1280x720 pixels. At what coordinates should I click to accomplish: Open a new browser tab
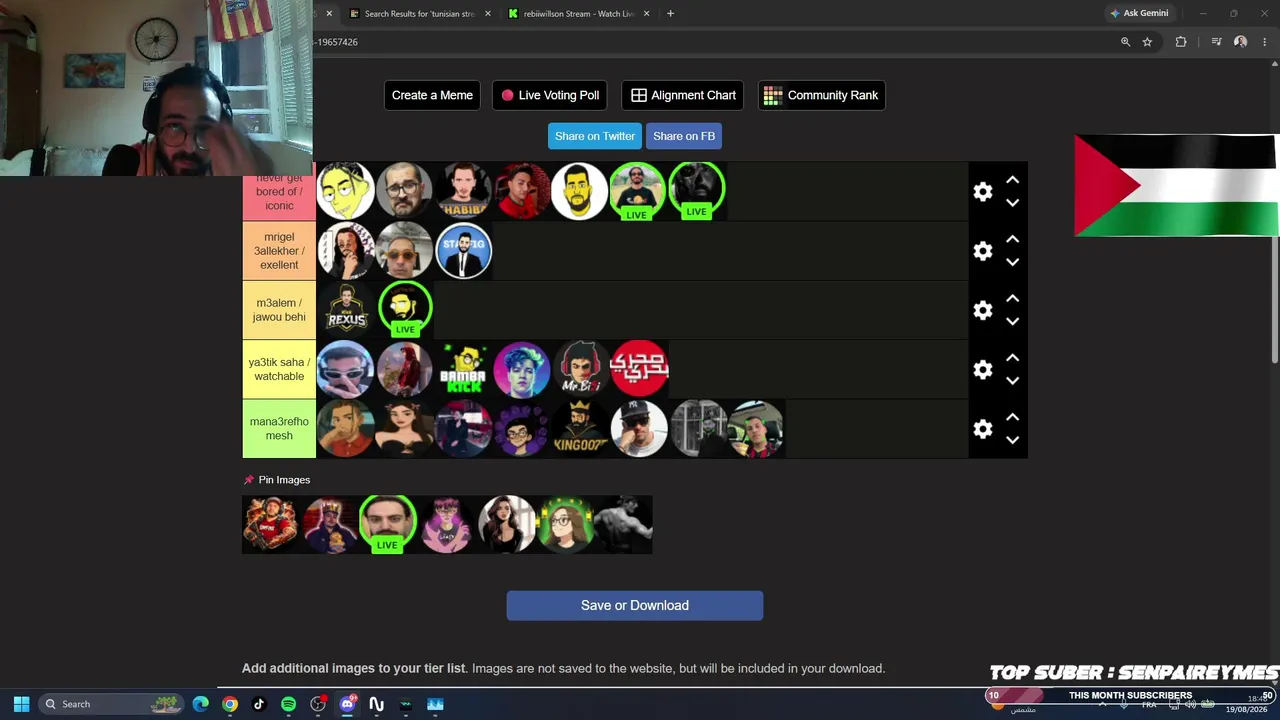(670, 14)
